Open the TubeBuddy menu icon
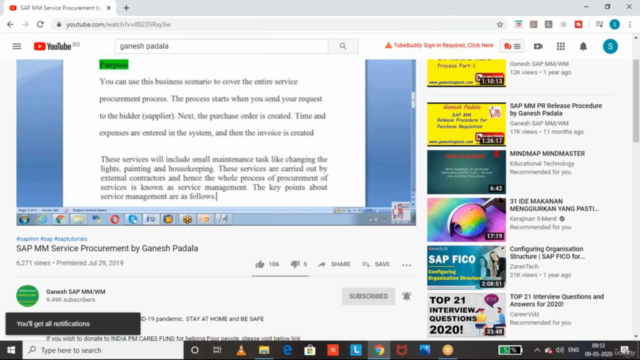Viewport: 640px width, 360px height. click(x=512, y=46)
